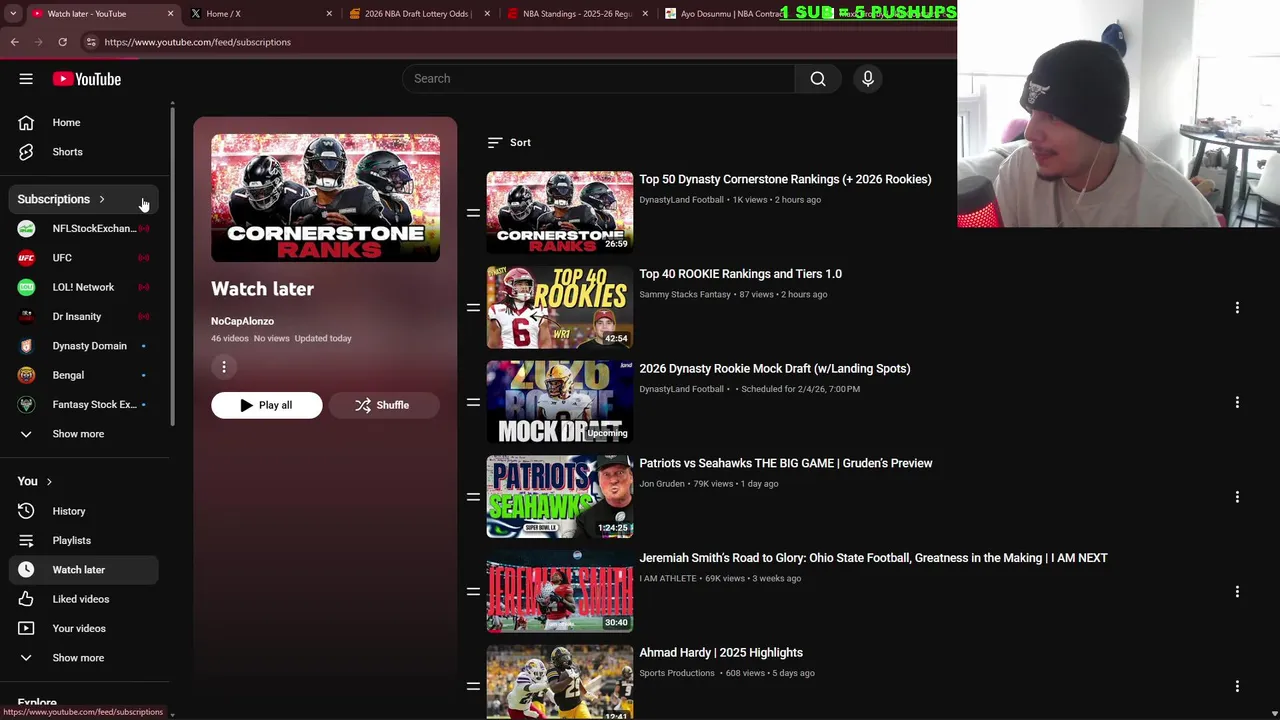The height and width of the screenshot is (720, 1280).
Task: Expand the You section header
Action: (35, 482)
